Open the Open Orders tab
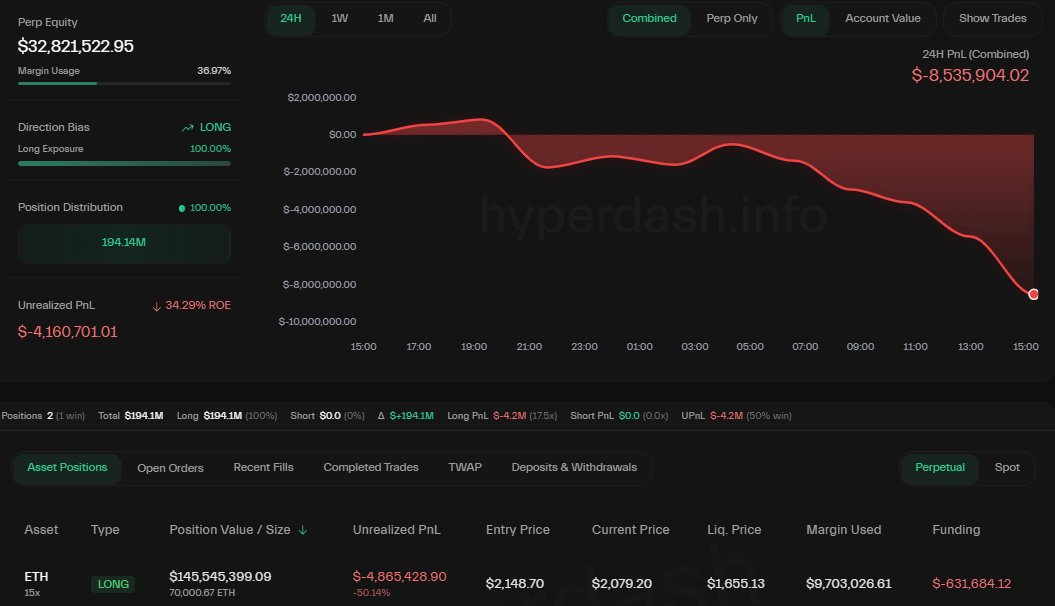1055x606 pixels. click(x=170, y=467)
